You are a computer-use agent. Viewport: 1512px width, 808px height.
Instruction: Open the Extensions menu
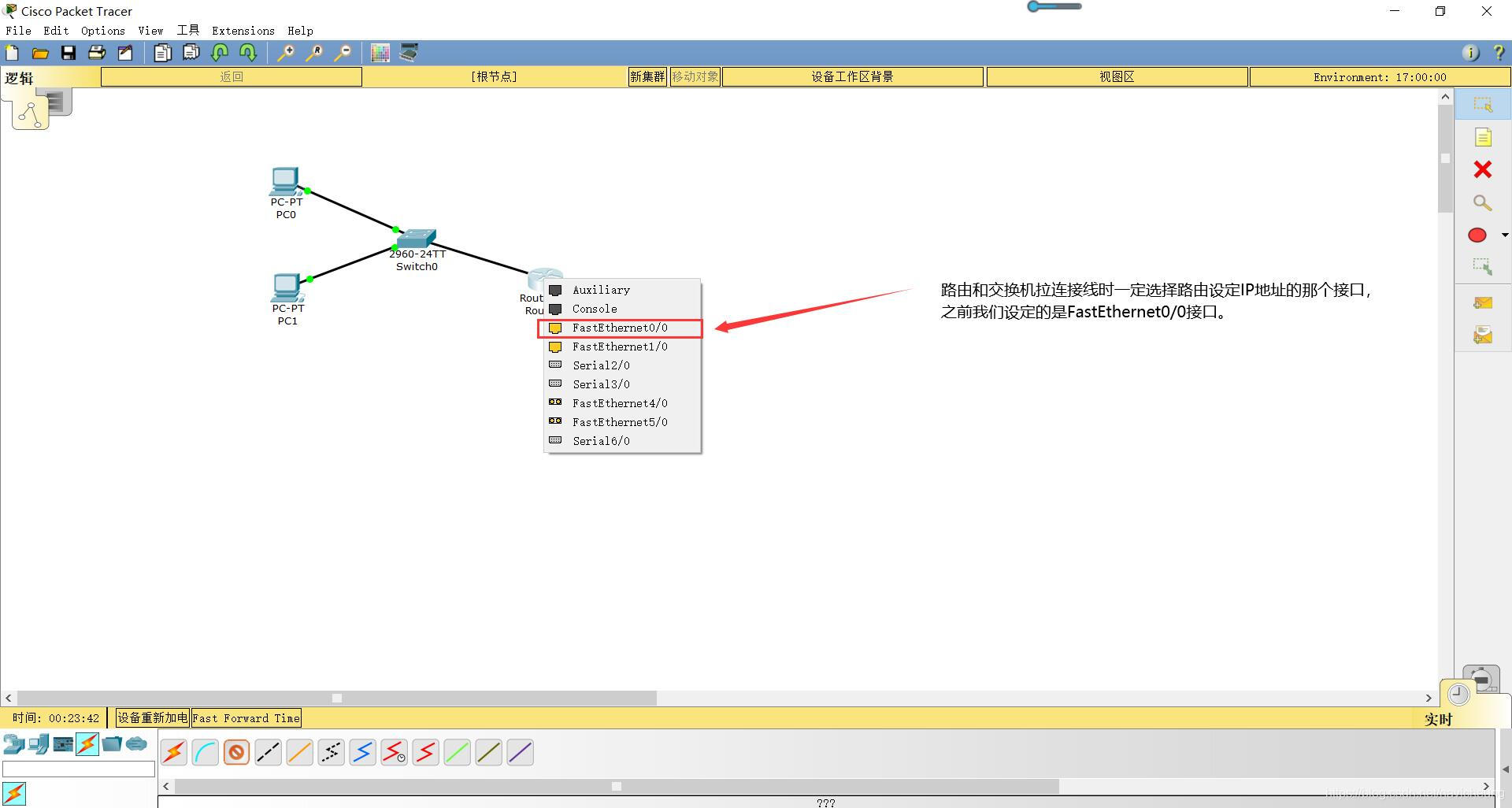click(243, 31)
